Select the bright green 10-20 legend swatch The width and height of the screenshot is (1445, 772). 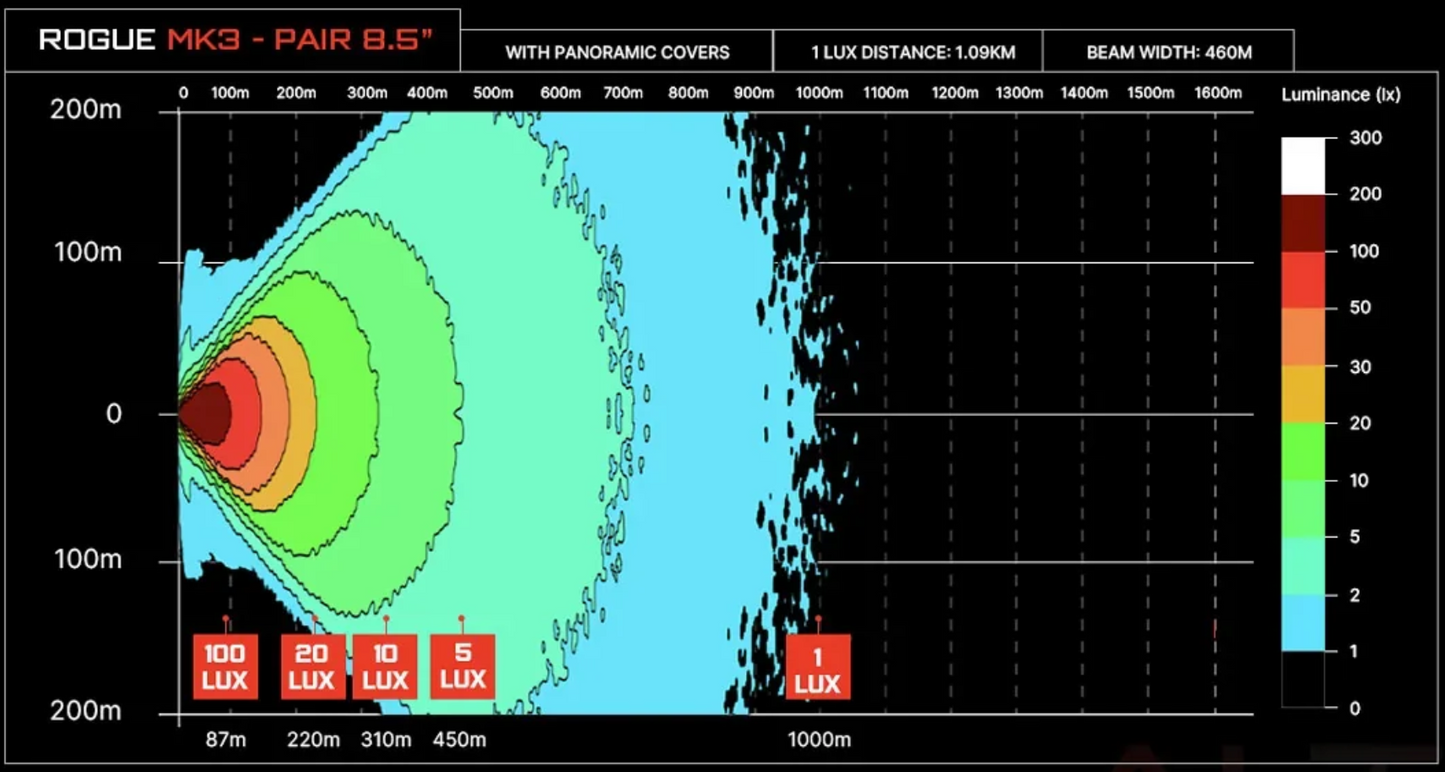(x=1303, y=451)
